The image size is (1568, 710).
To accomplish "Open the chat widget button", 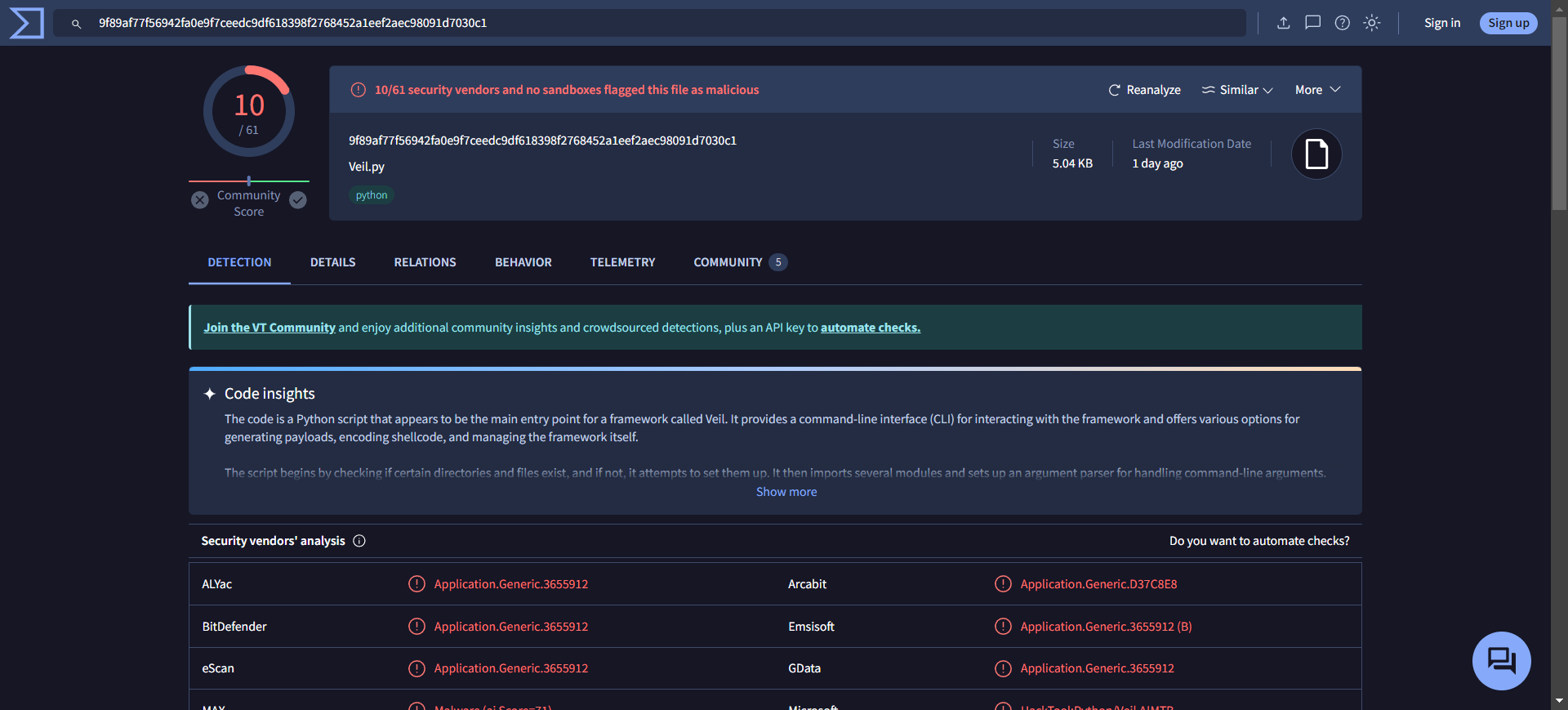I will pyautogui.click(x=1501, y=660).
